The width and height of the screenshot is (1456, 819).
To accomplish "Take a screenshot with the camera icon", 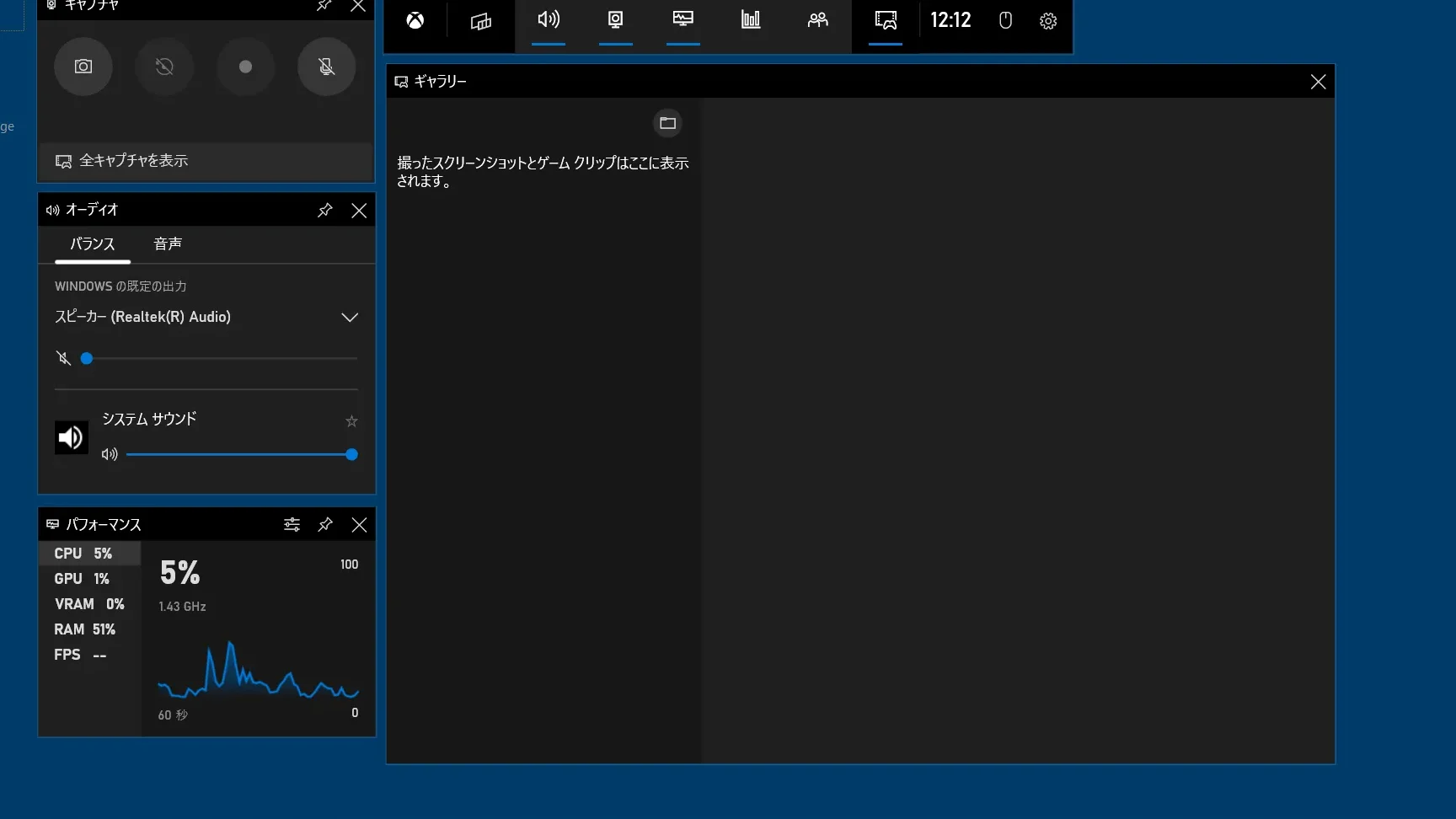I will [83, 67].
